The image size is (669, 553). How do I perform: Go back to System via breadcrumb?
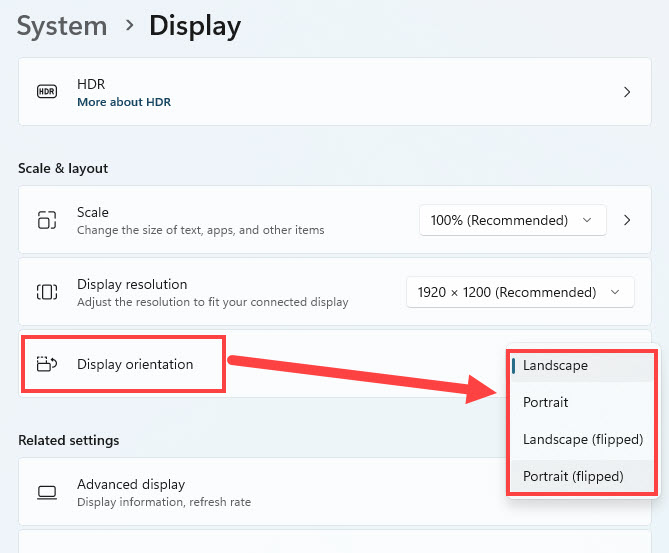63,25
